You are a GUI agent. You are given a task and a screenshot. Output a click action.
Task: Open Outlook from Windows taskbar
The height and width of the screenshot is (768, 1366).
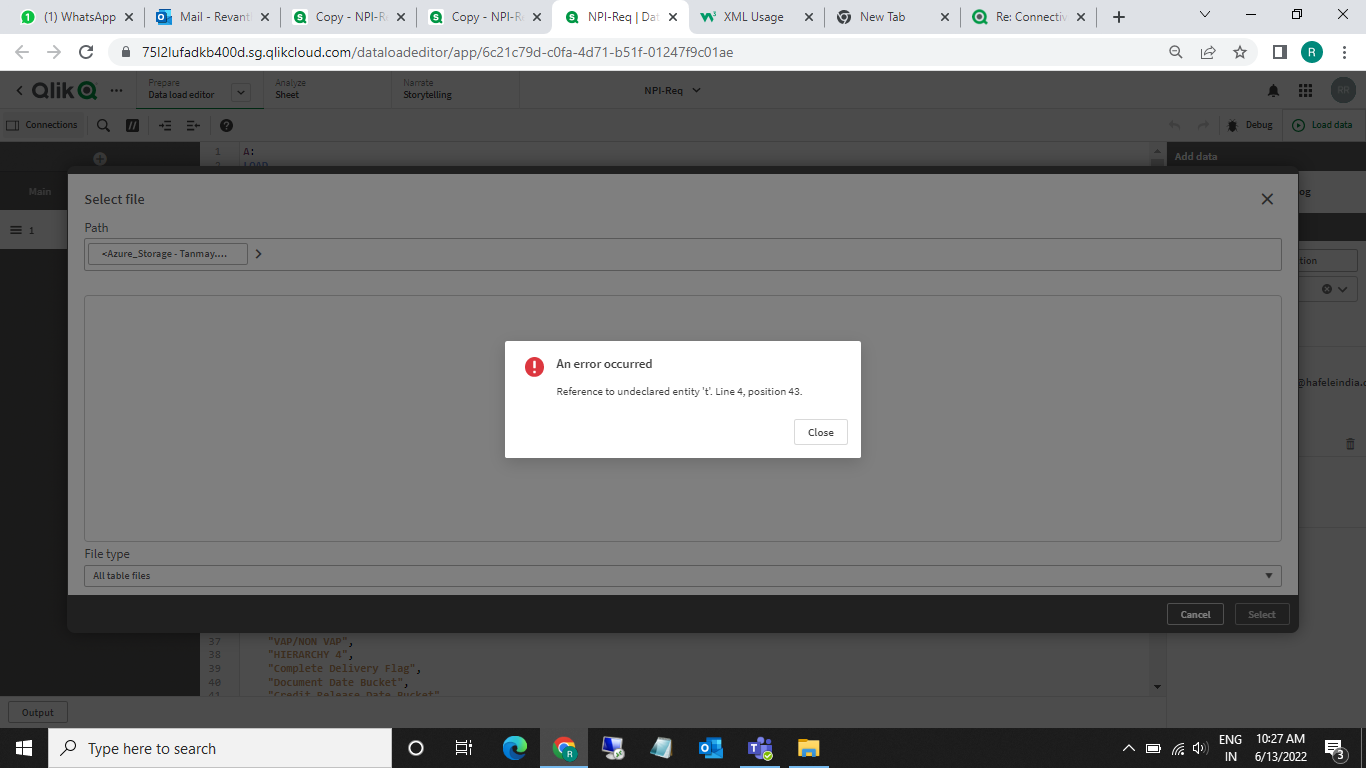[711, 748]
